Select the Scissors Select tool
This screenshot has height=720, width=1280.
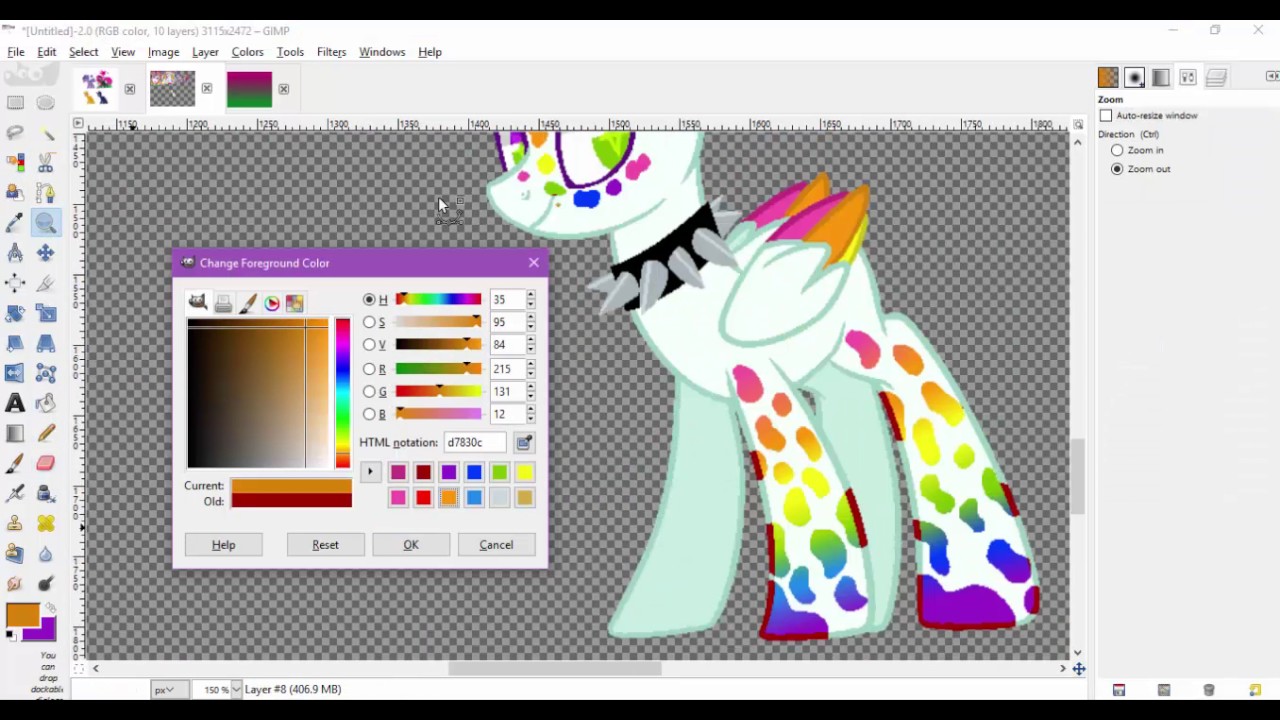[x=45, y=162]
